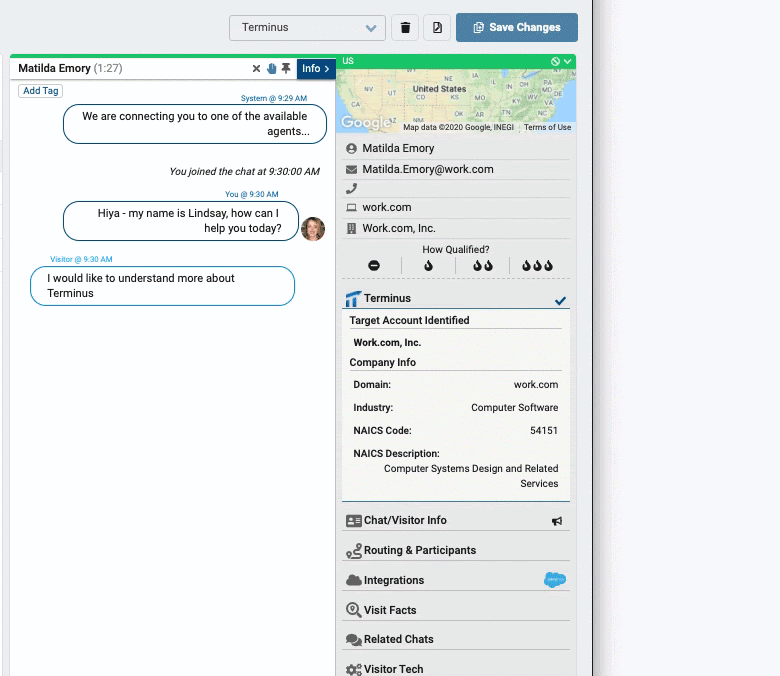Click the Routing & Participants route icon
The image size is (780, 676).
point(353,551)
